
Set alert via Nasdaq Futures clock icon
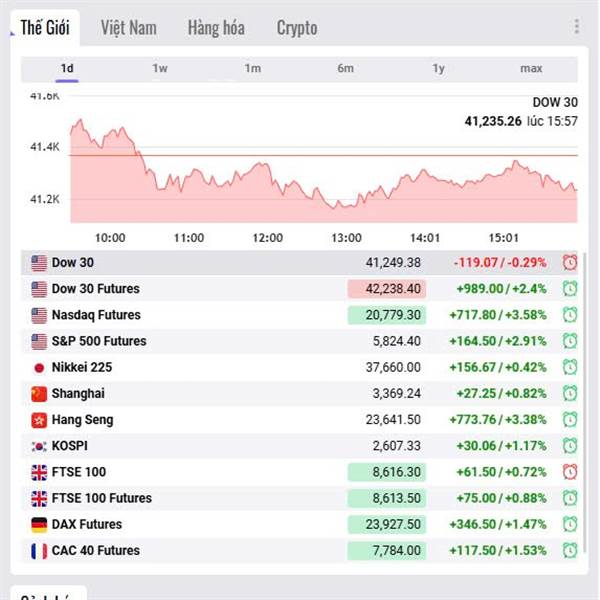570,315
